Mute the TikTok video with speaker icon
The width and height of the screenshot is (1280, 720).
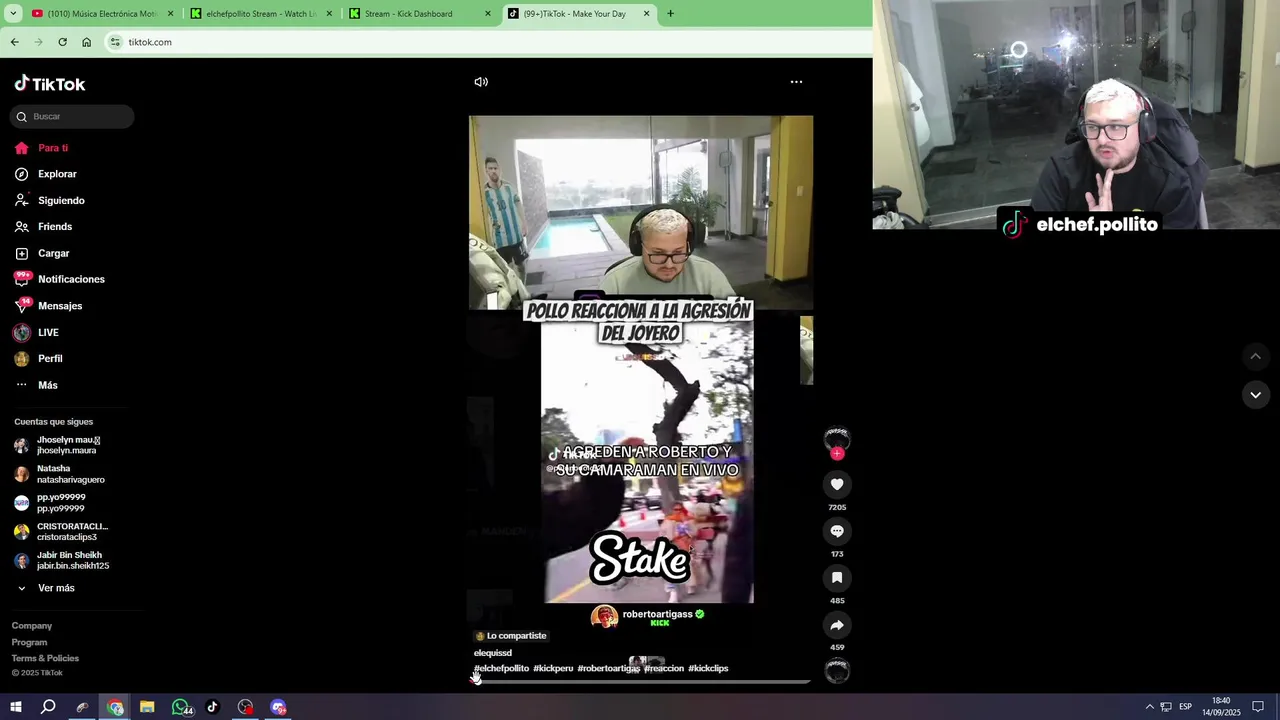pos(481,82)
